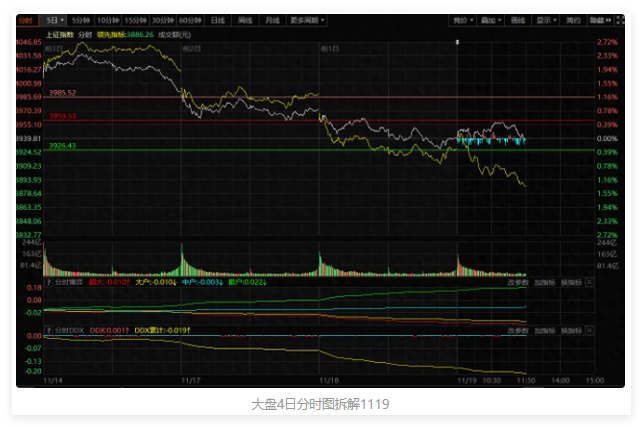Click the 画线 drawing tool button
The height and width of the screenshot is (427, 643).
517,20
